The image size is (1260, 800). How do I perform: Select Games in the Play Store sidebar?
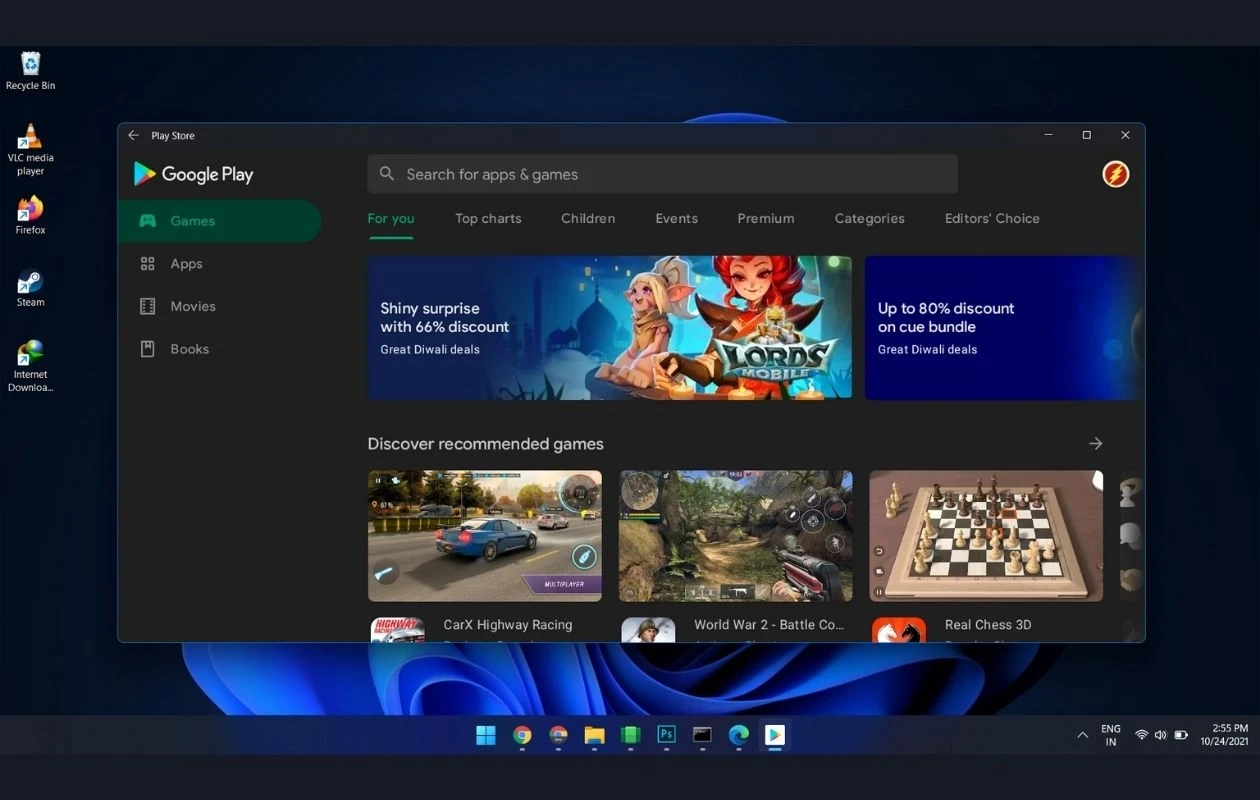click(220, 221)
